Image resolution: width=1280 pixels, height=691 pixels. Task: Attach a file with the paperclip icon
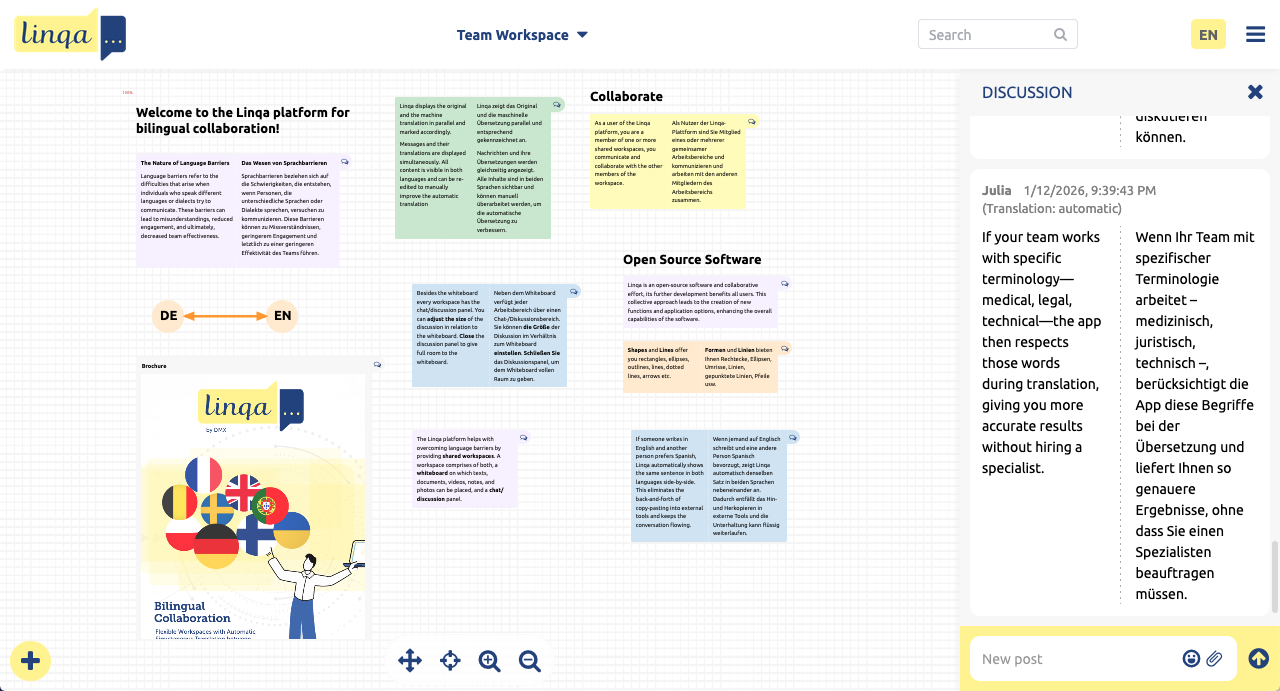1216,658
